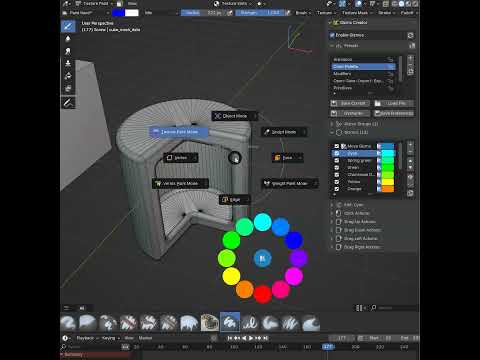Select the Annotate tool in toolbar
This screenshot has width=480, height=360.
68,103
